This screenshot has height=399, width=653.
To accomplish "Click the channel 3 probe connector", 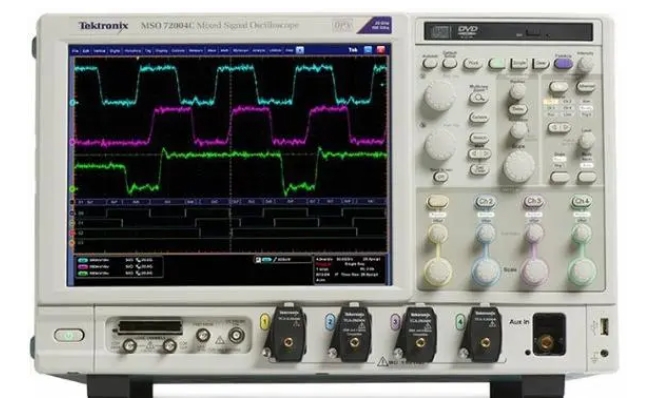I will 420,343.
